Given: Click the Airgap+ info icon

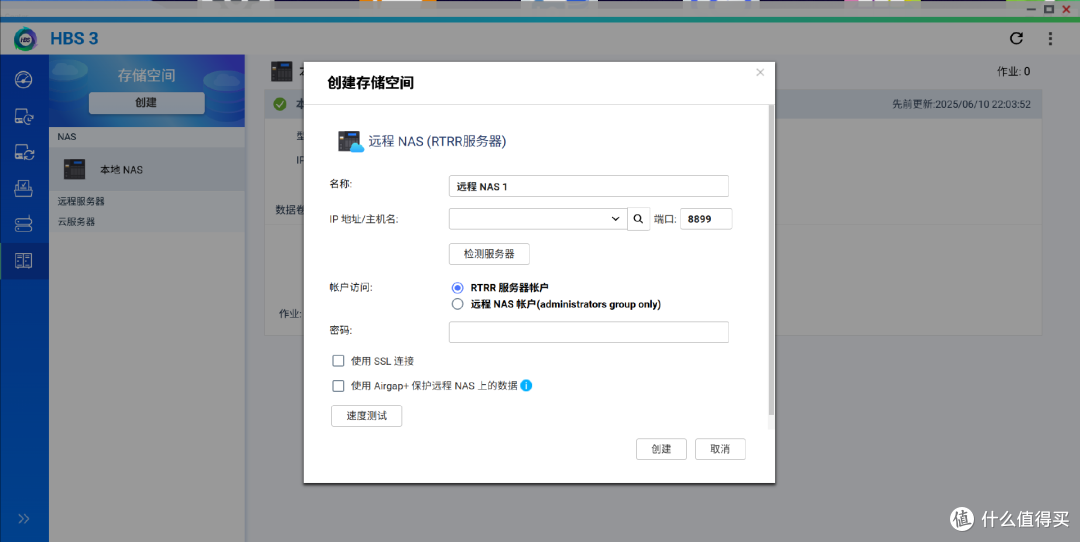Looking at the screenshot, I should 526,386.
